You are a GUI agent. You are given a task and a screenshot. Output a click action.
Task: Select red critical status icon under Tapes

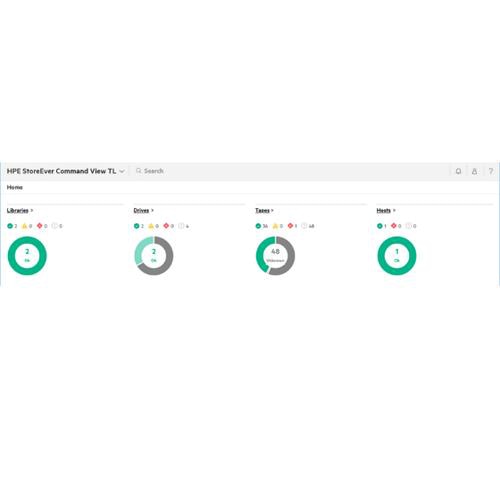coord(290,226)
